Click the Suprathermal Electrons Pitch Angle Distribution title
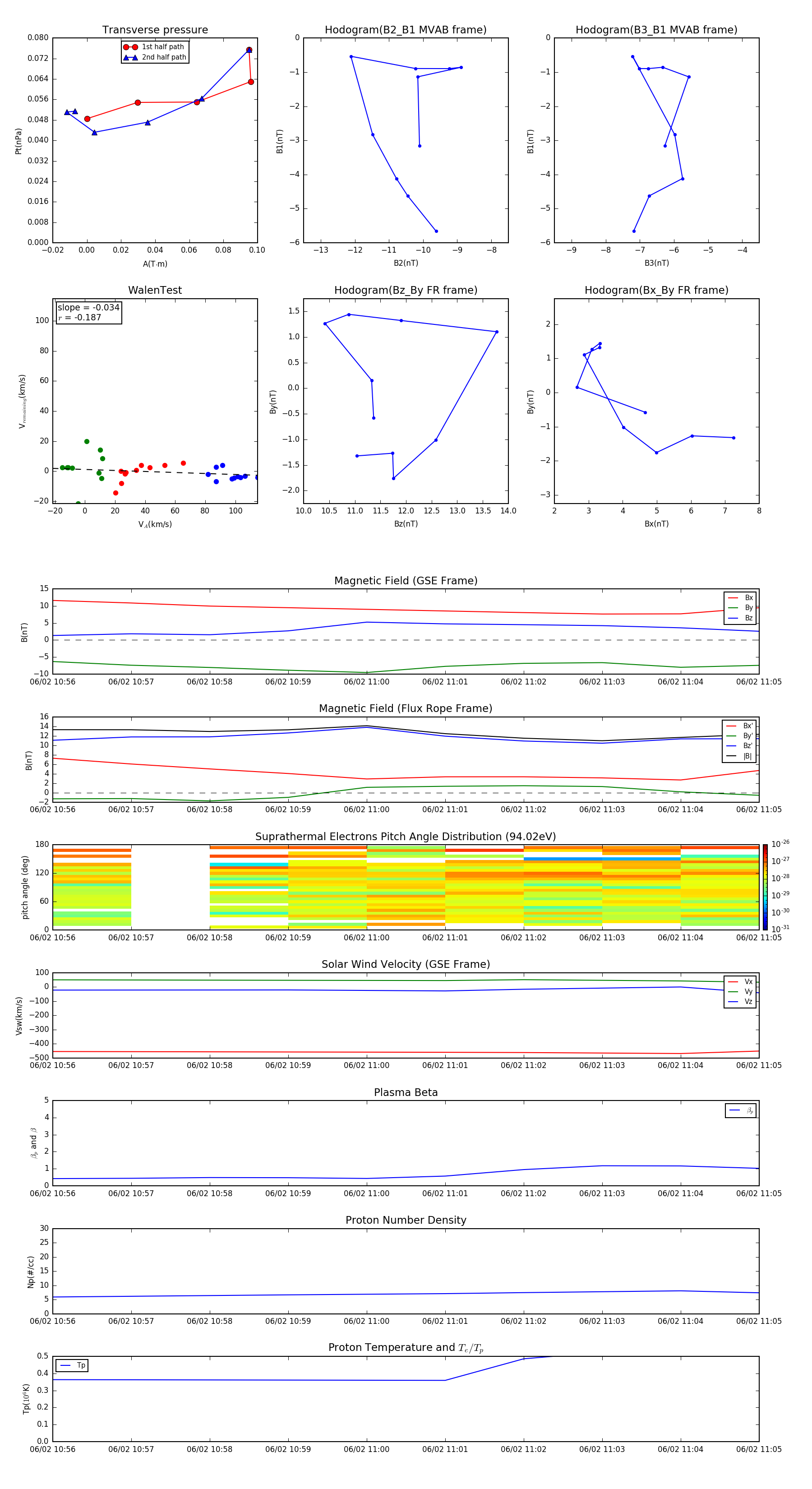Image resolution: width=812 pixels, height=1489 pixels. tap(406, 837)
